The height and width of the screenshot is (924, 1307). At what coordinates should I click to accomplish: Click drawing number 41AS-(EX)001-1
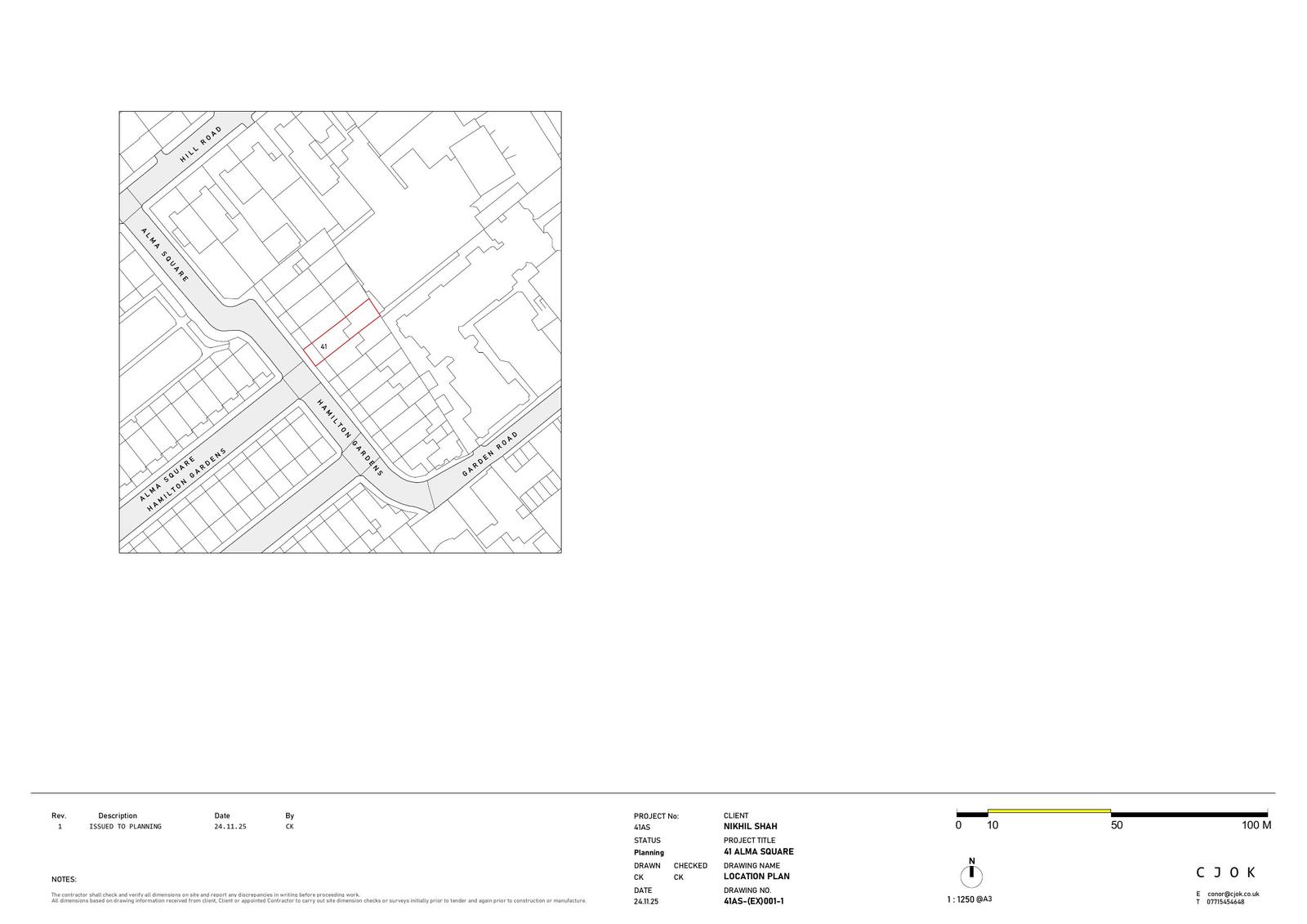click(x=753, y=902)
